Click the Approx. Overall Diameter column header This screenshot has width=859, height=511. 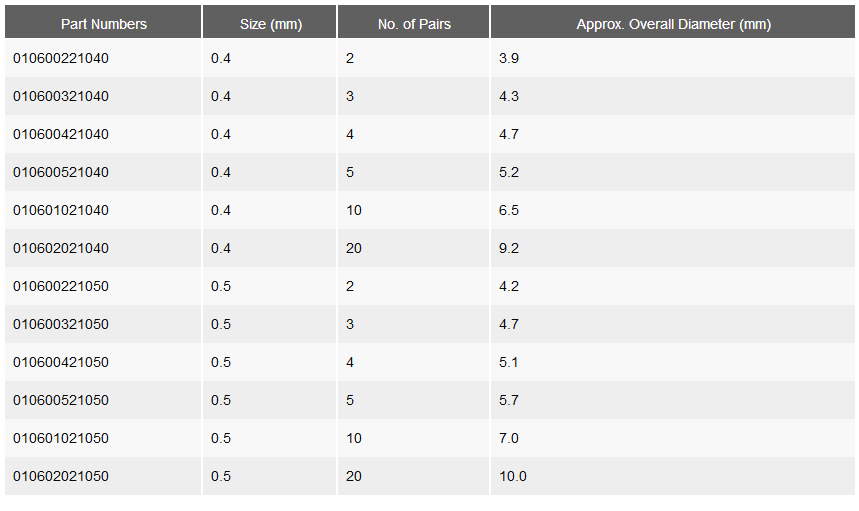tap(673, 24)
